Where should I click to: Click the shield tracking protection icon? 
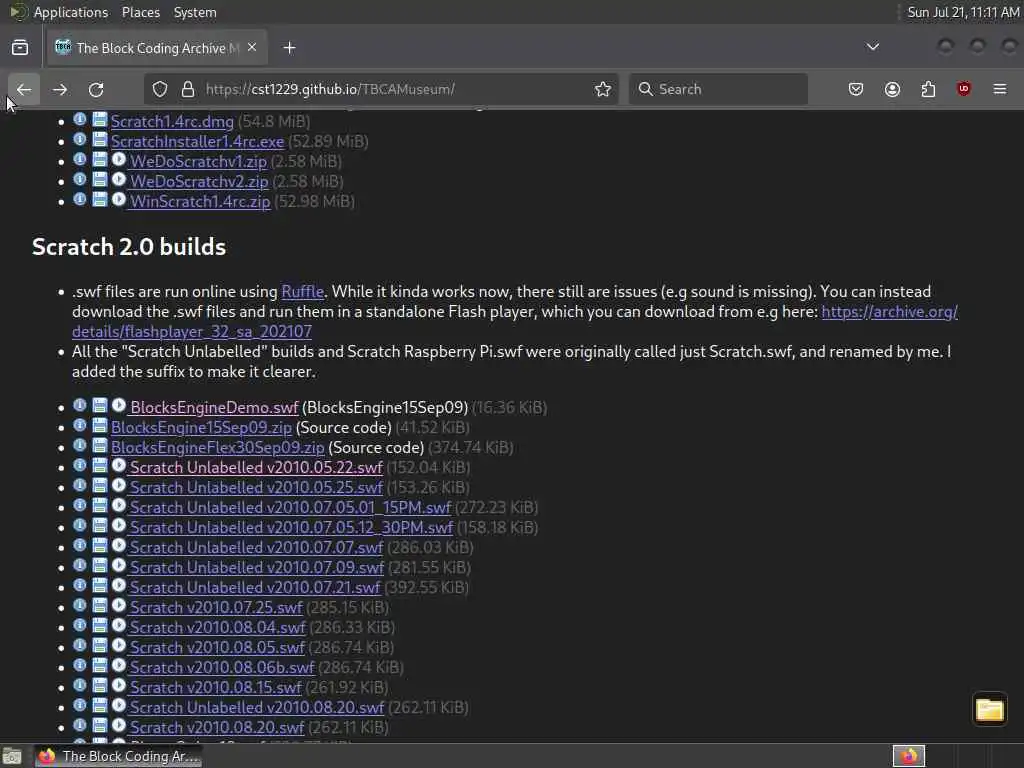(160, 89)
